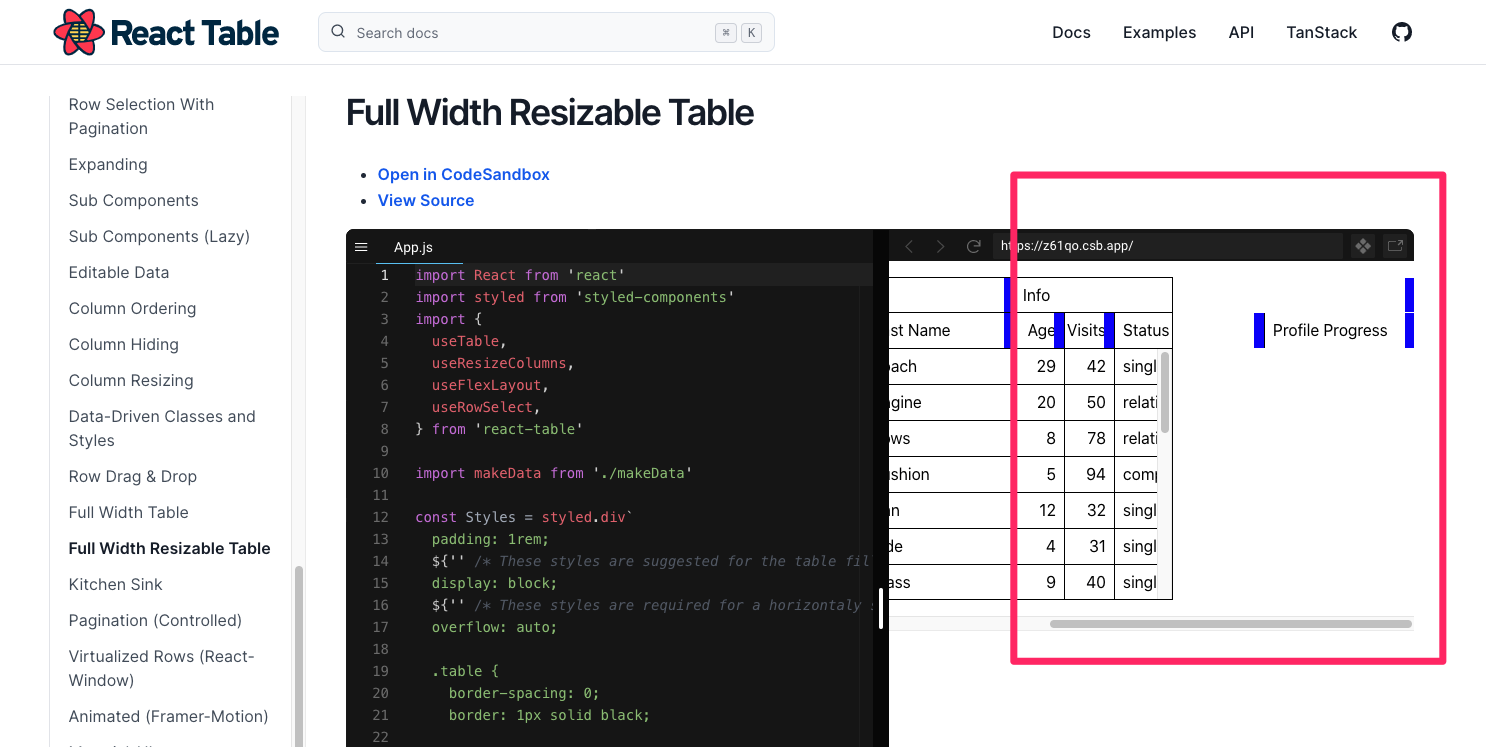Open the Docs menu item
This screenshot has width=1486, height=747.
tap(1071, 31)
